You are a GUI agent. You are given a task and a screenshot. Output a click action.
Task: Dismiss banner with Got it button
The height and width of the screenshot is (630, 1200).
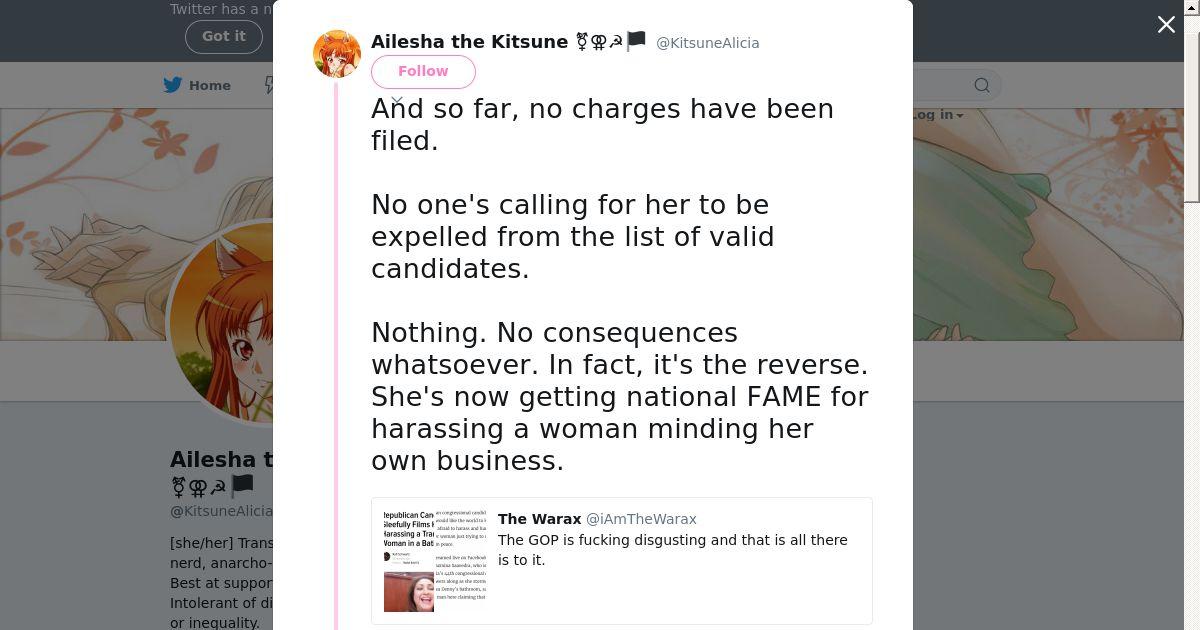223,36
